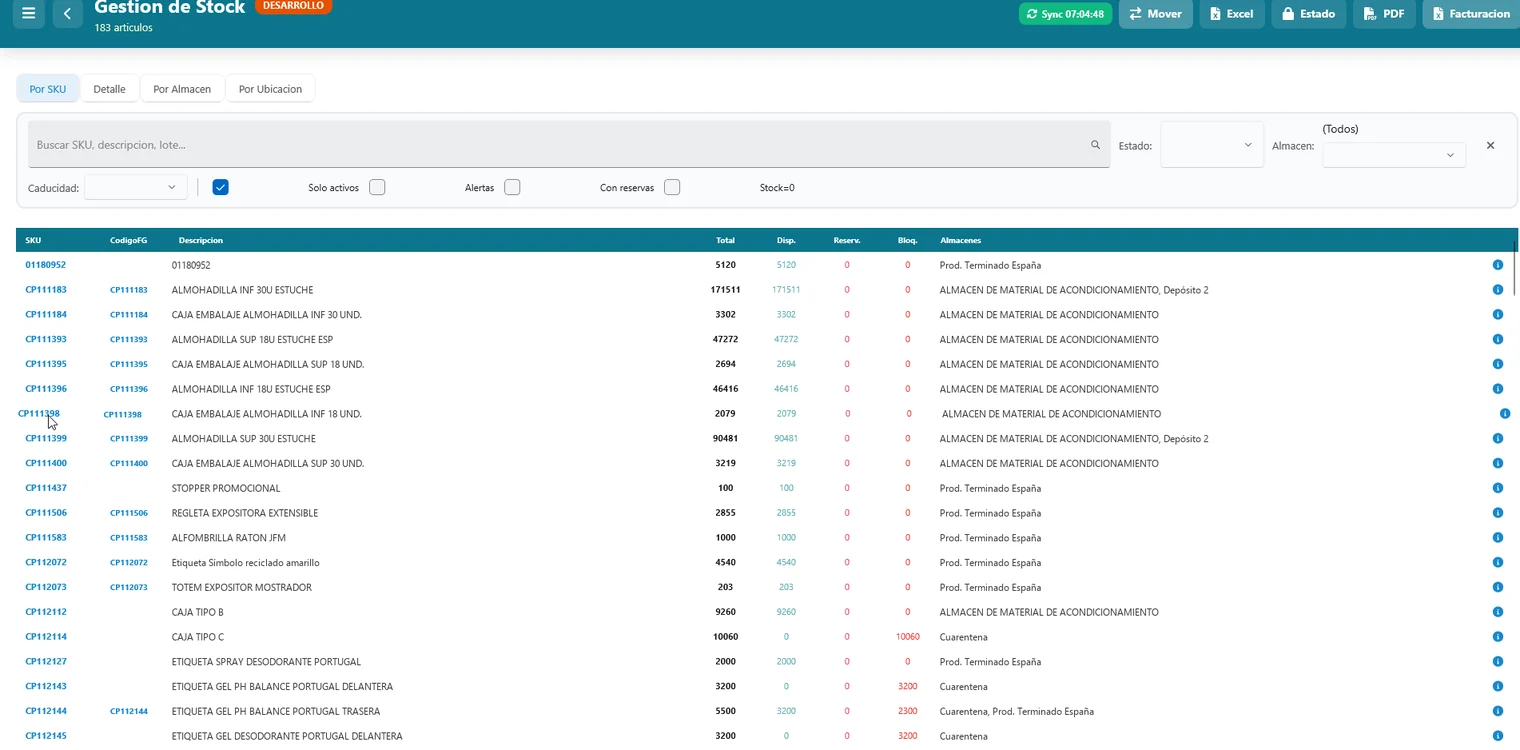Switch to Por SKU tab
The width and height of the screenshot is (1520, 750).
48,89
